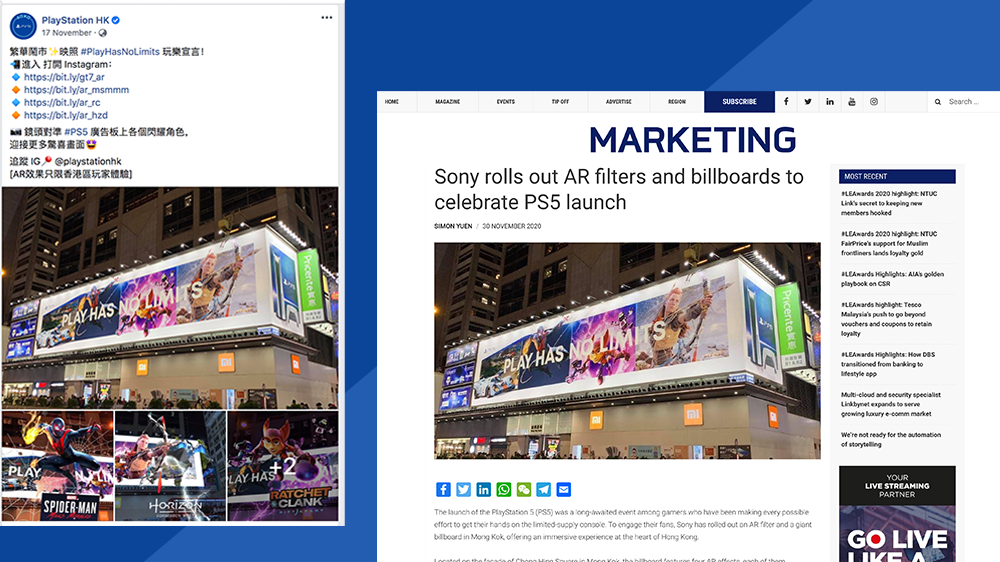The height and width of the screenshot is (562, 1000).
Task: Open the Facebook icon in nav bar
Action: (786, 102)
